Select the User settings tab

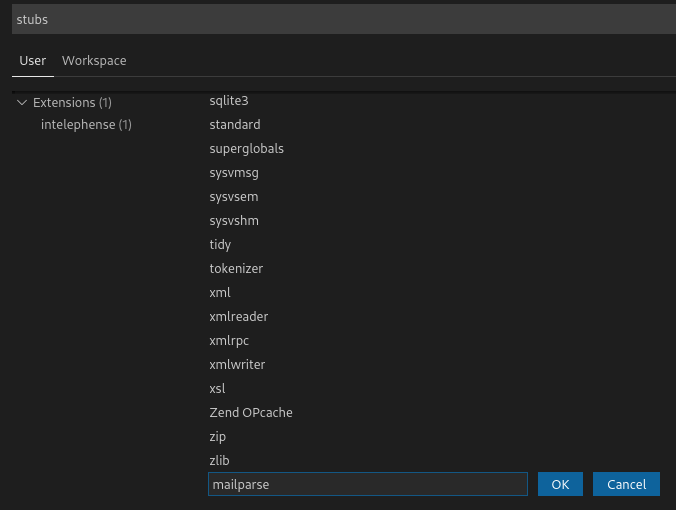[33, 61]
